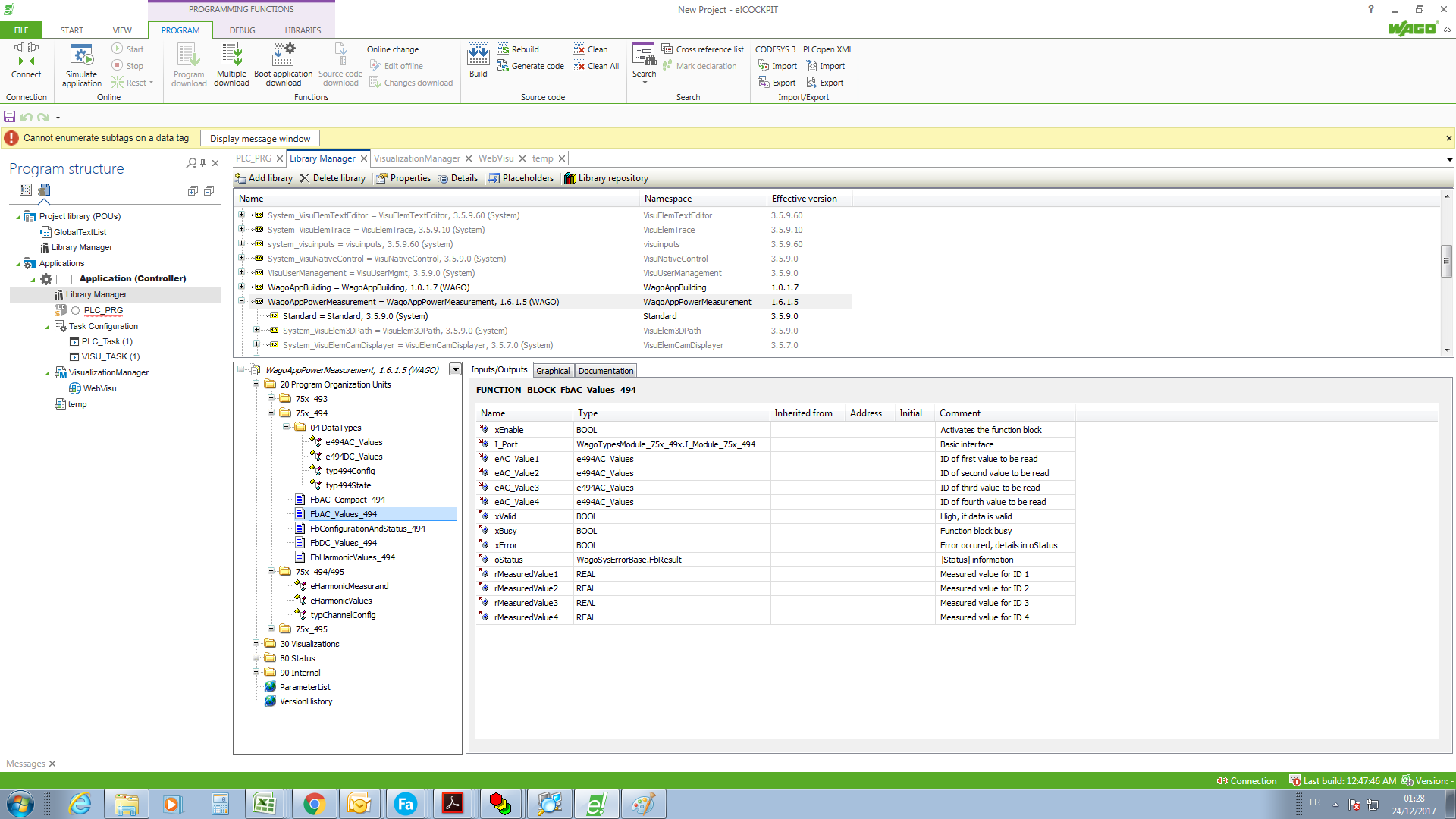
Task: Click Multiple download icon
Action: [x=231, y=55]
